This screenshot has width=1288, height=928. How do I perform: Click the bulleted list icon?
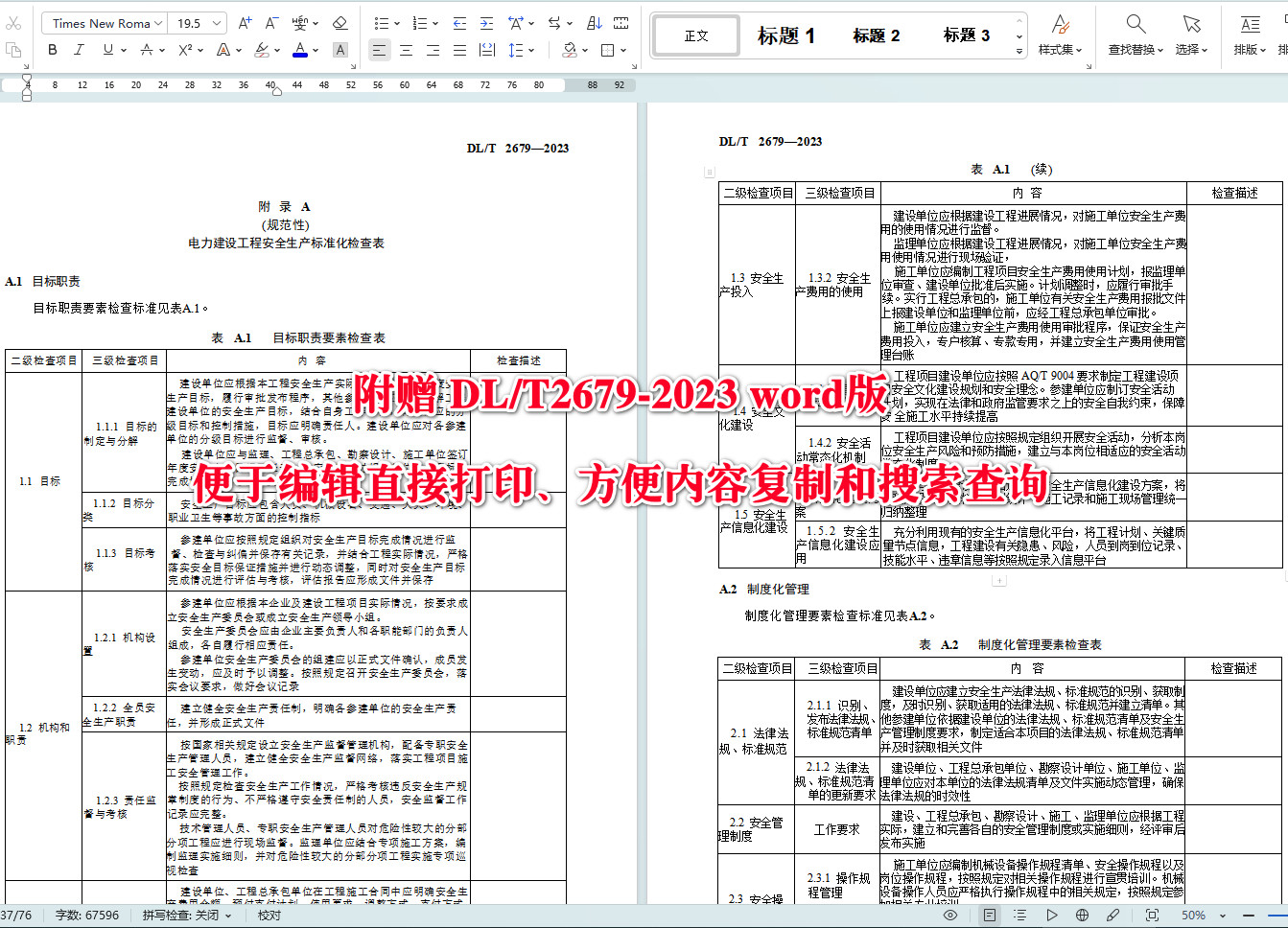[382, 23]
